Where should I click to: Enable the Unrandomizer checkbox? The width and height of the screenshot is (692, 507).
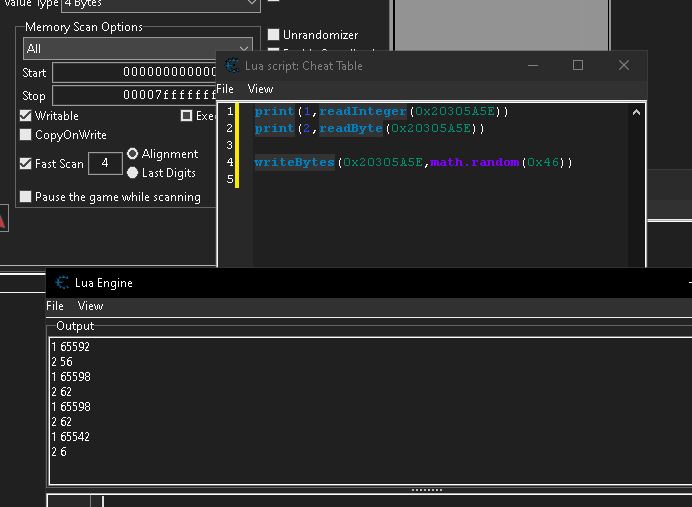274,35
